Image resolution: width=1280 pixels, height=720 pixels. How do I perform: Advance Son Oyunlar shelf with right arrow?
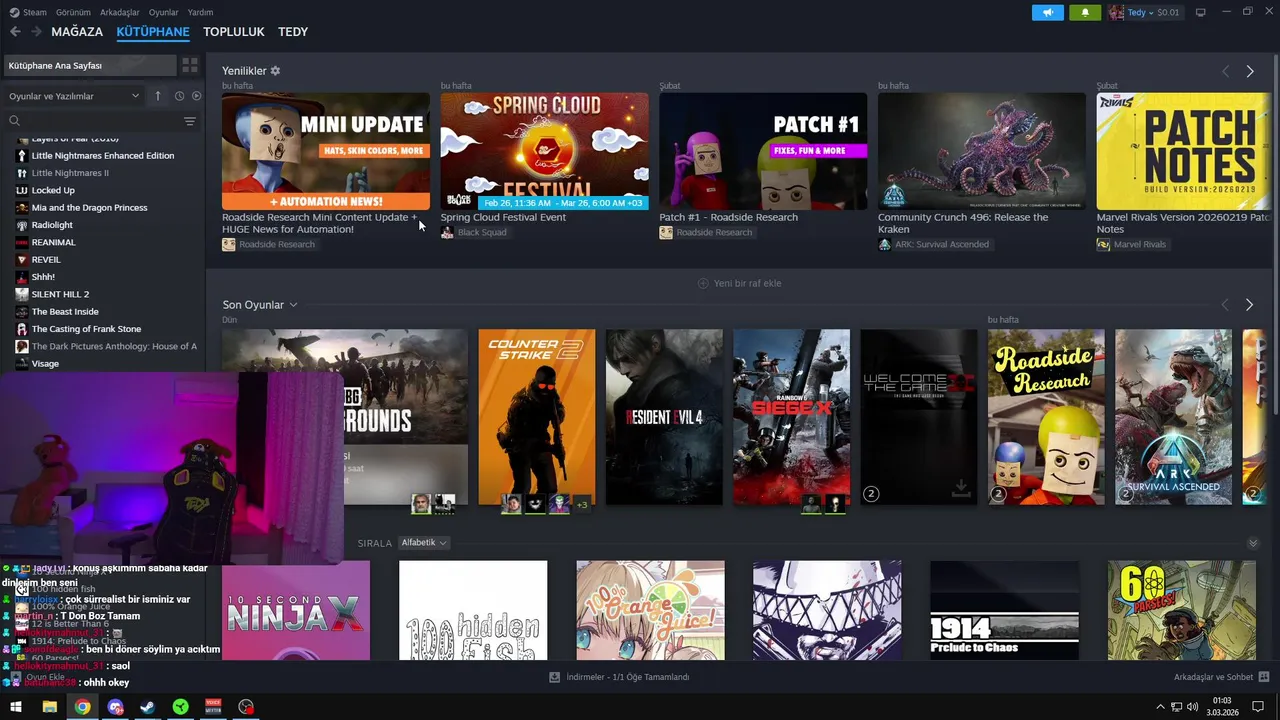[x=1249, y=304]
